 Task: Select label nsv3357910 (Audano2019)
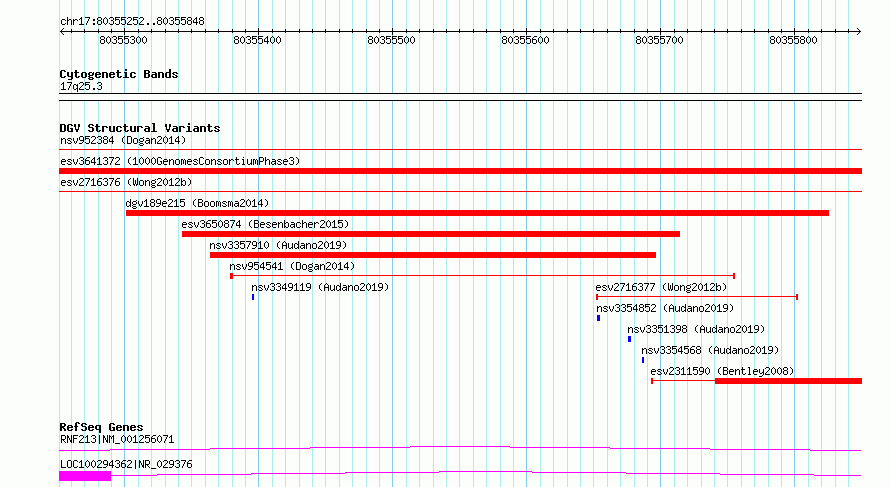pos(278,245)
